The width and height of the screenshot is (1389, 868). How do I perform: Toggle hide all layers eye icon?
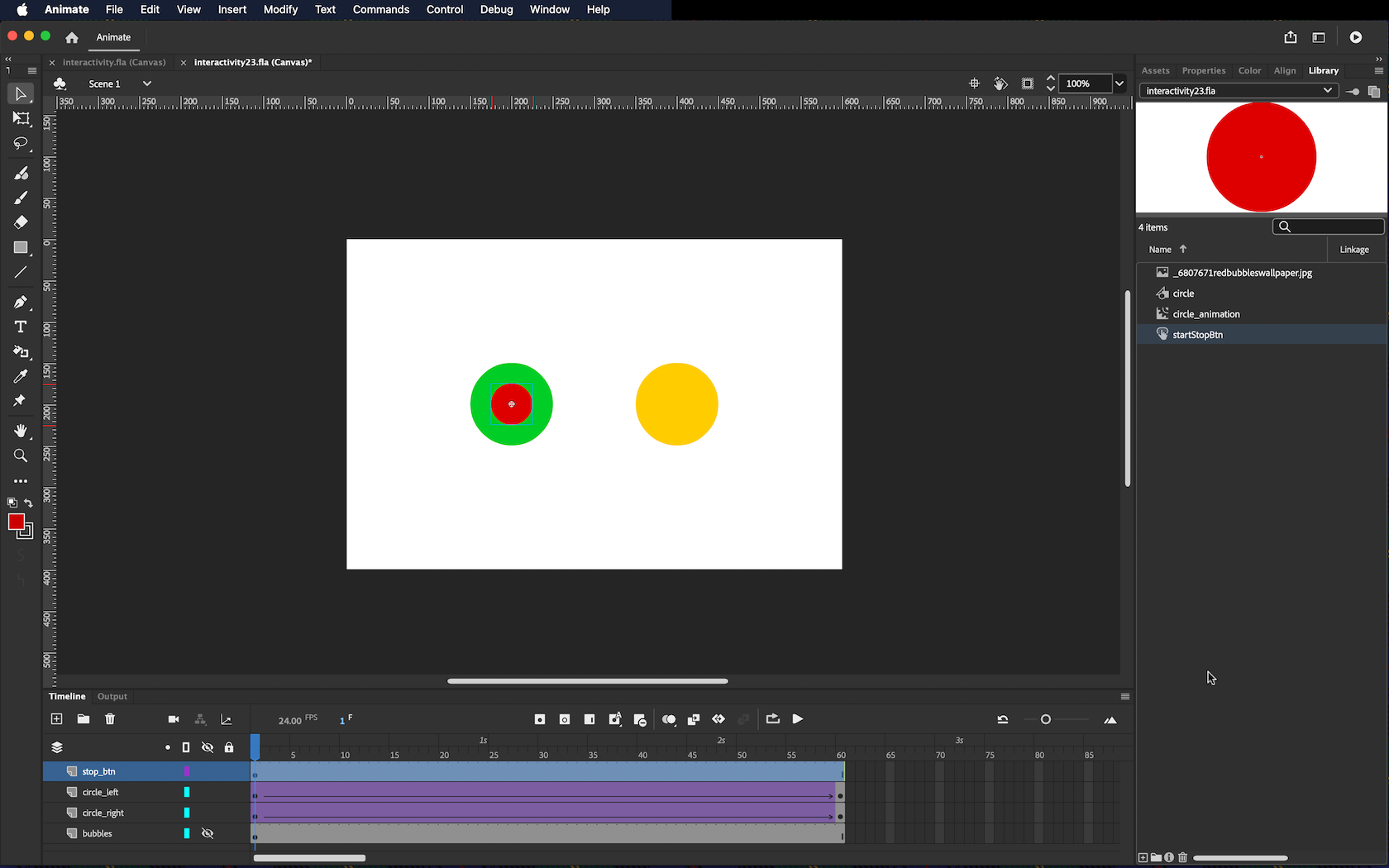(208, 747)
